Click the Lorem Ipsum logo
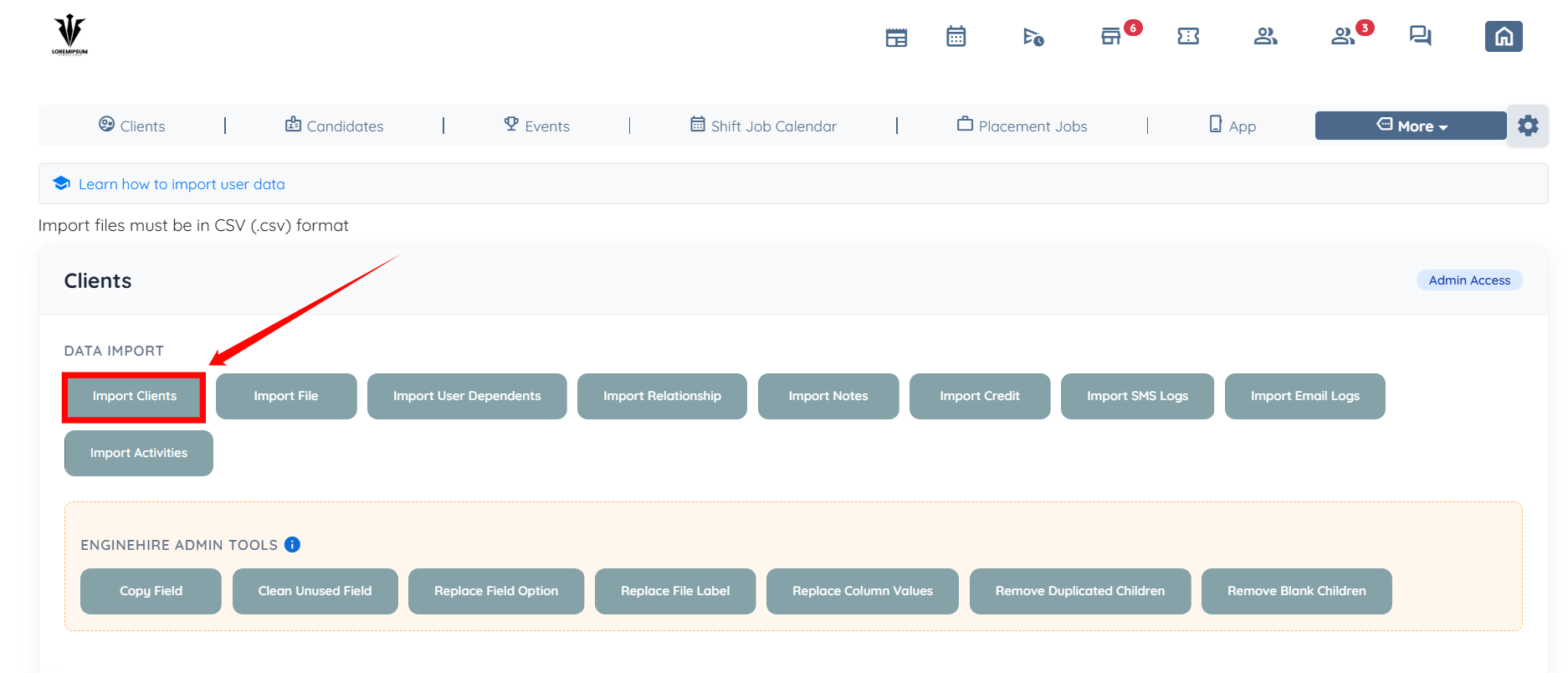Viewport: 1568px width, 673px height. pos(69,34)
